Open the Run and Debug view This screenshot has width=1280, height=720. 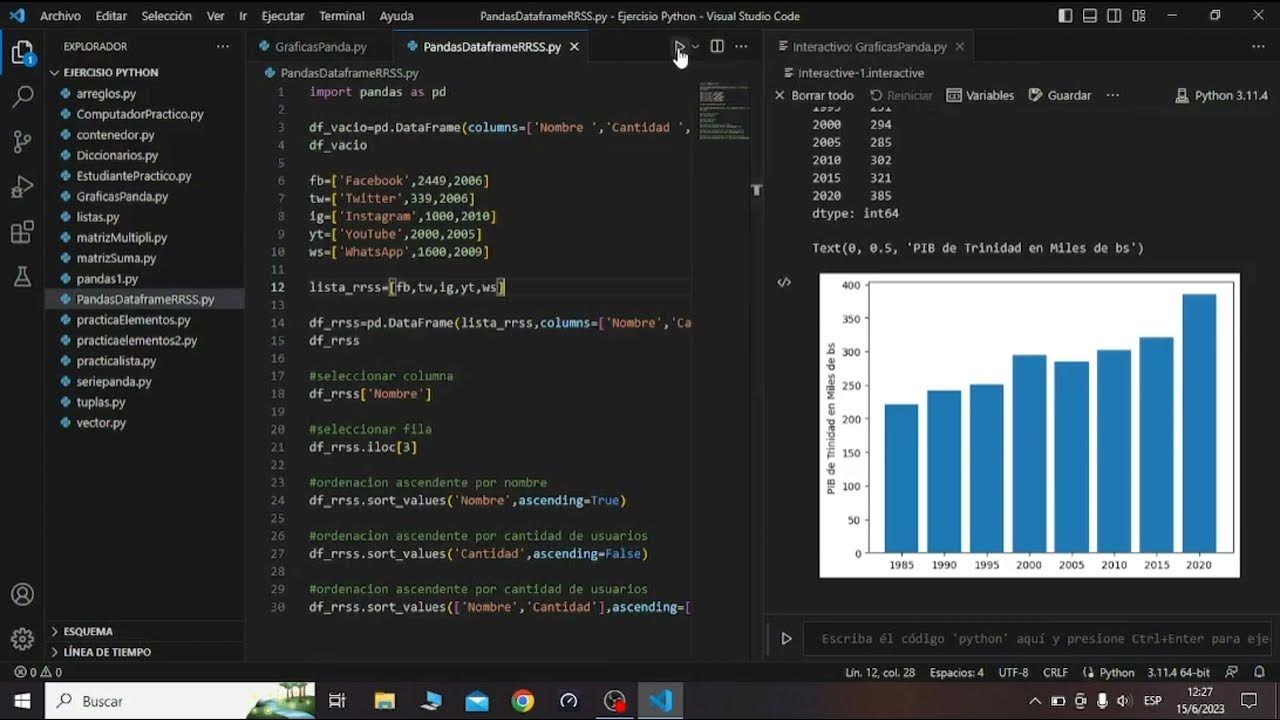[22, 187]
